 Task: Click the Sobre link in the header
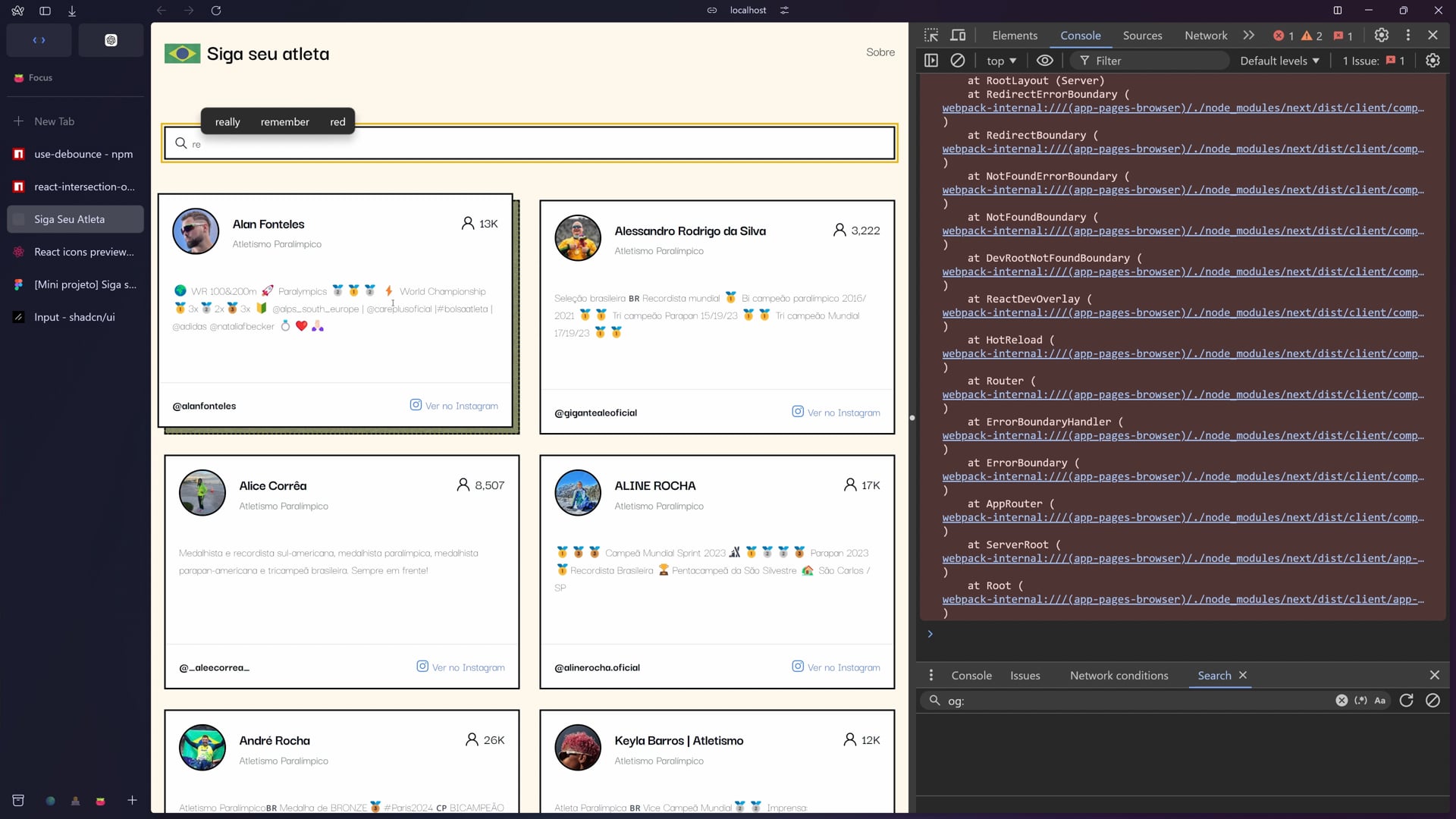[x=880, y=52]
